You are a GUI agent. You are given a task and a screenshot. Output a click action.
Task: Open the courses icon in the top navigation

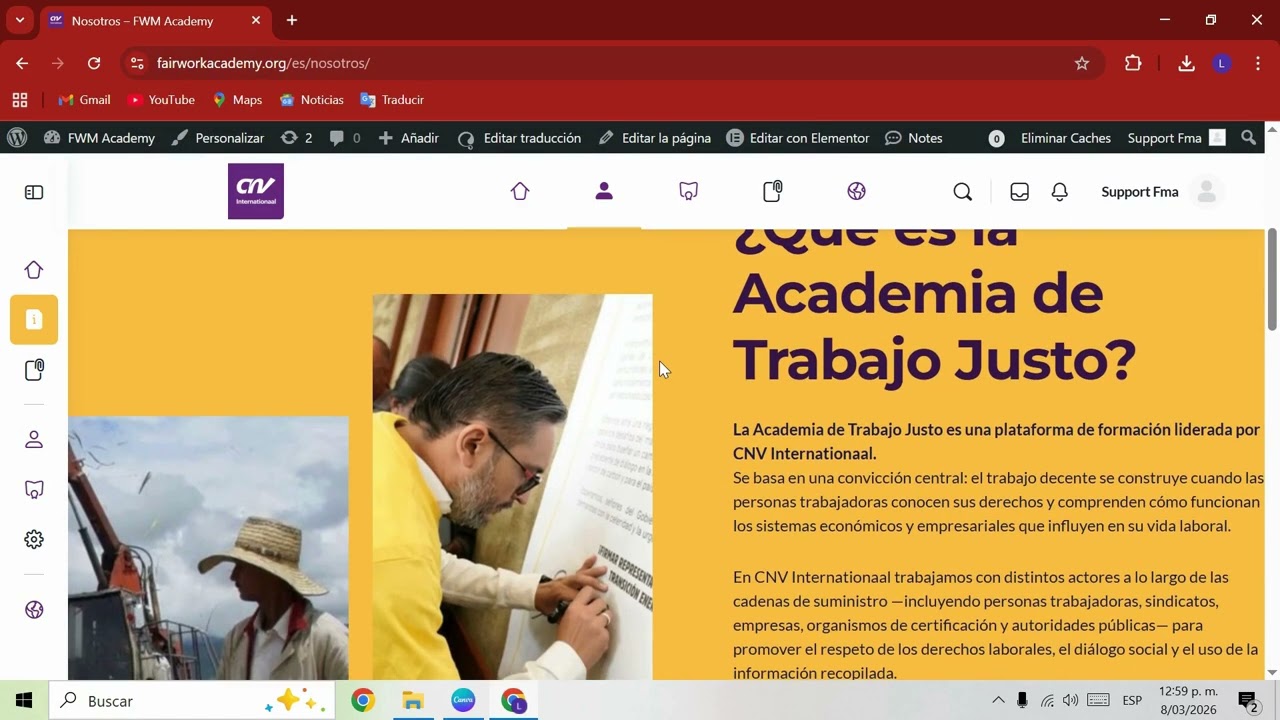pyautogui.click(x=688, y=191)
